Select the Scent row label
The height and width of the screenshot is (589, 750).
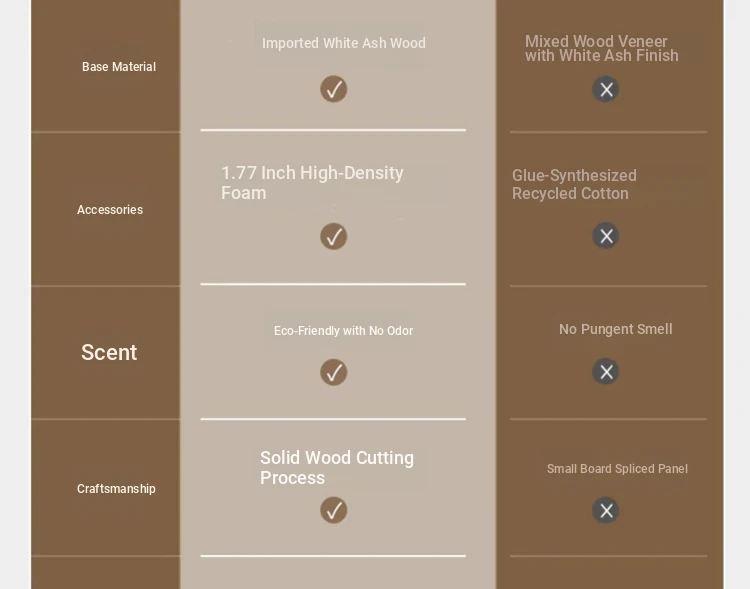(x=109, y=352)
